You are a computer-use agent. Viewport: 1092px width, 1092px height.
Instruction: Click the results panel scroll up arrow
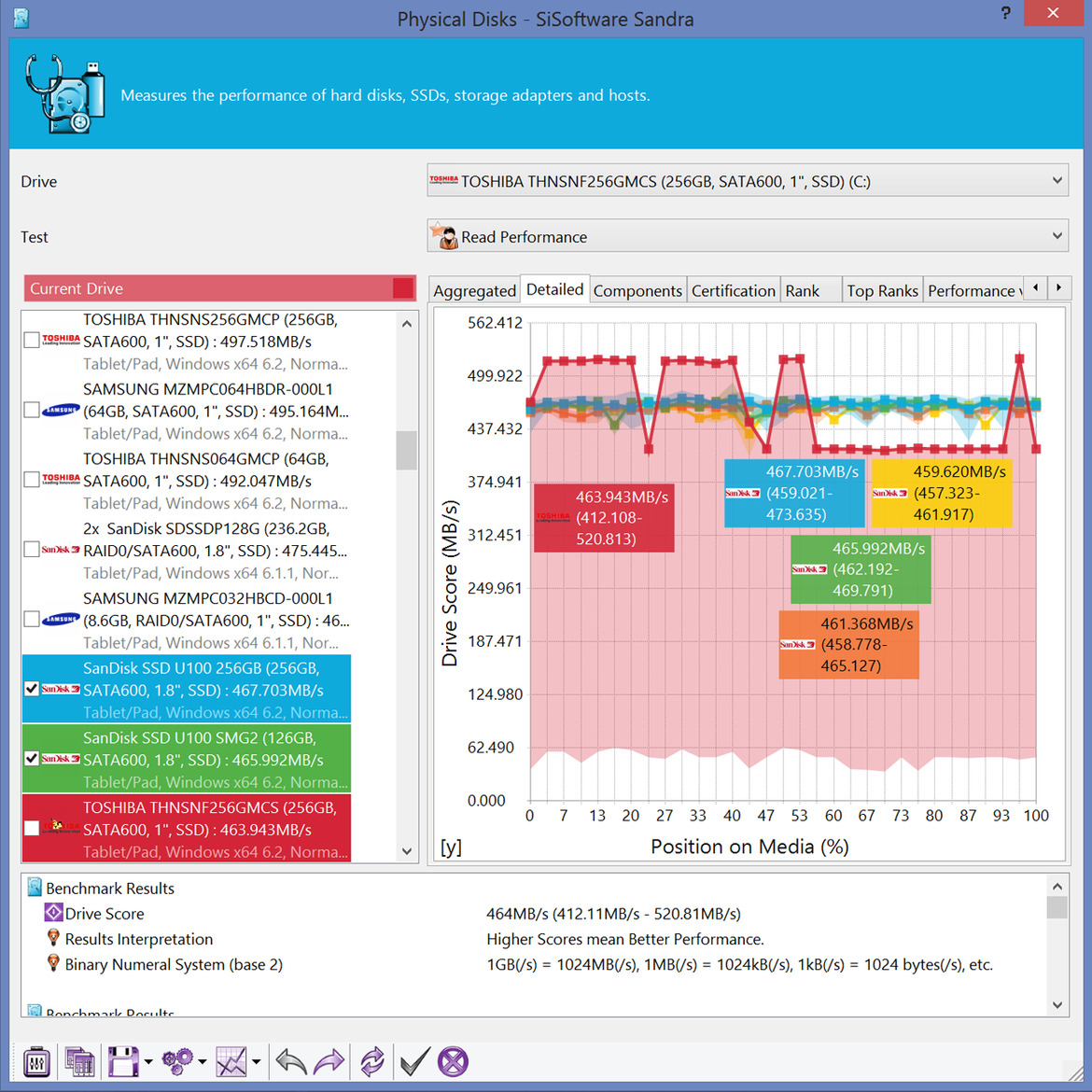click(x=1057, y=886)
